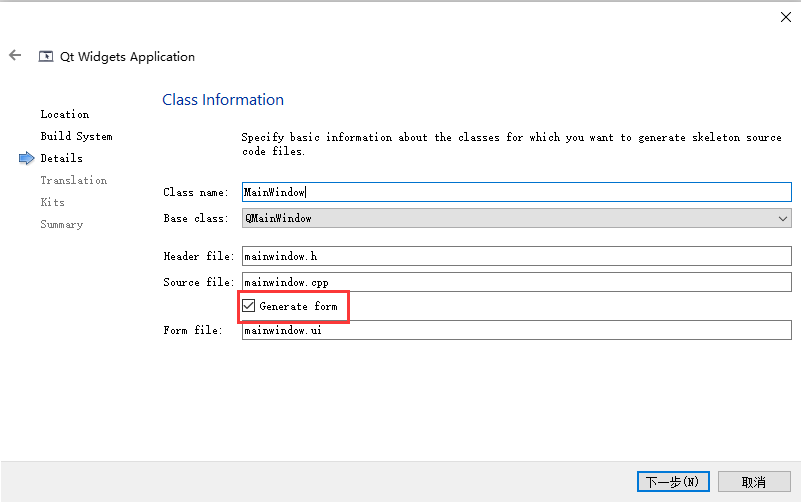Click the Source file input field
Viewport: 801px width, 503px height.
click(x=516, y=282)
